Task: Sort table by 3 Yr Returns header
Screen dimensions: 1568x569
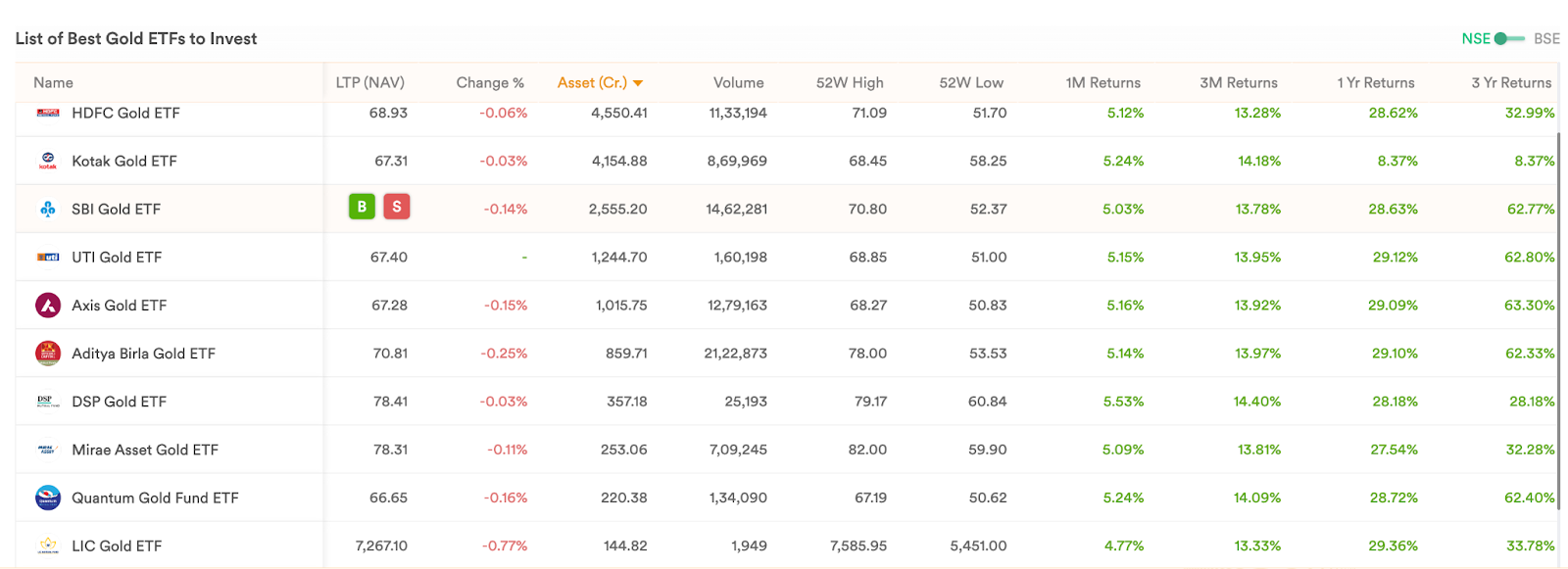Action: (x=1511, y=83)
